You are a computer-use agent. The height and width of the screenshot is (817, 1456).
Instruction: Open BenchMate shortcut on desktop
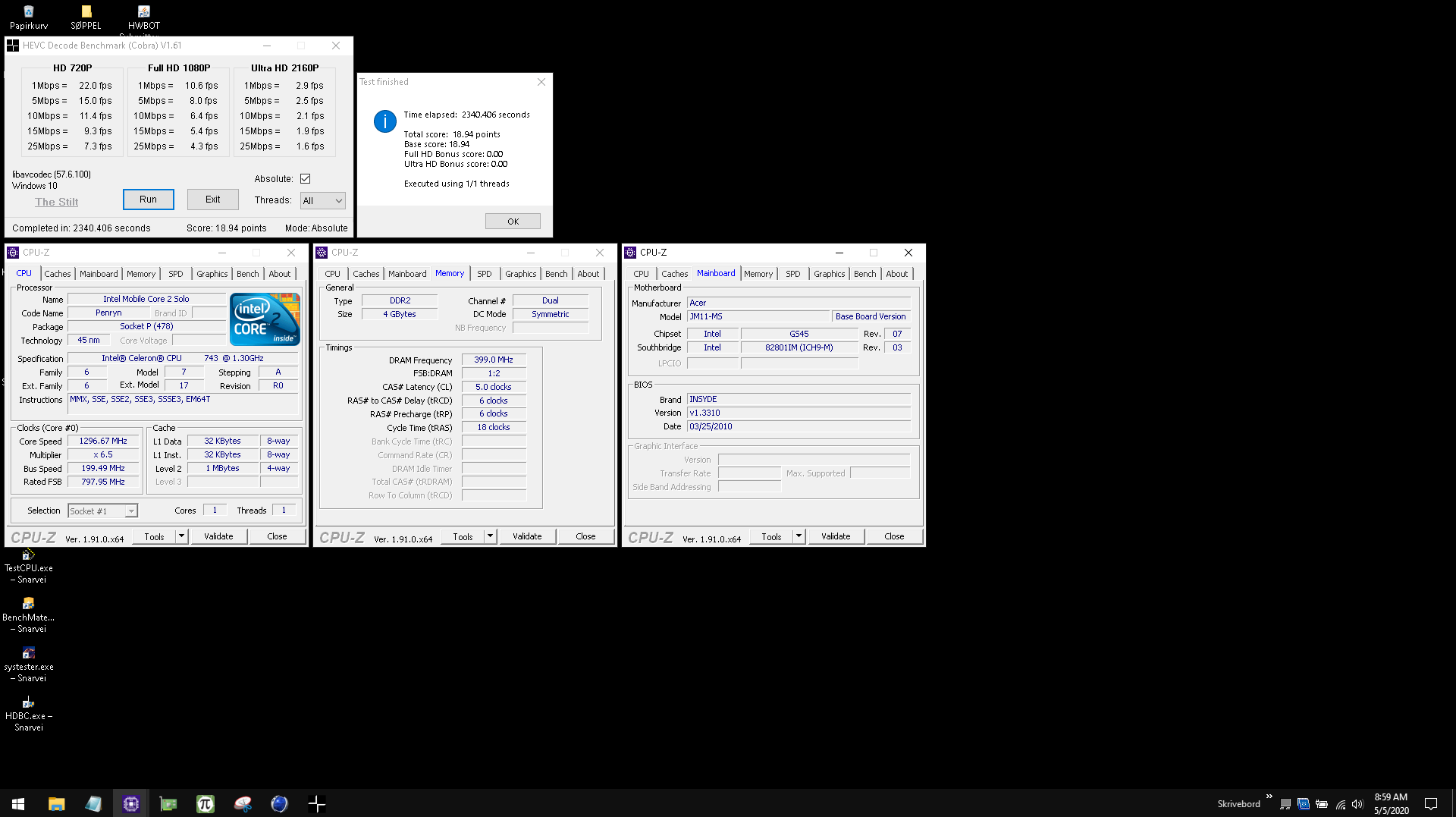point(28,616)
